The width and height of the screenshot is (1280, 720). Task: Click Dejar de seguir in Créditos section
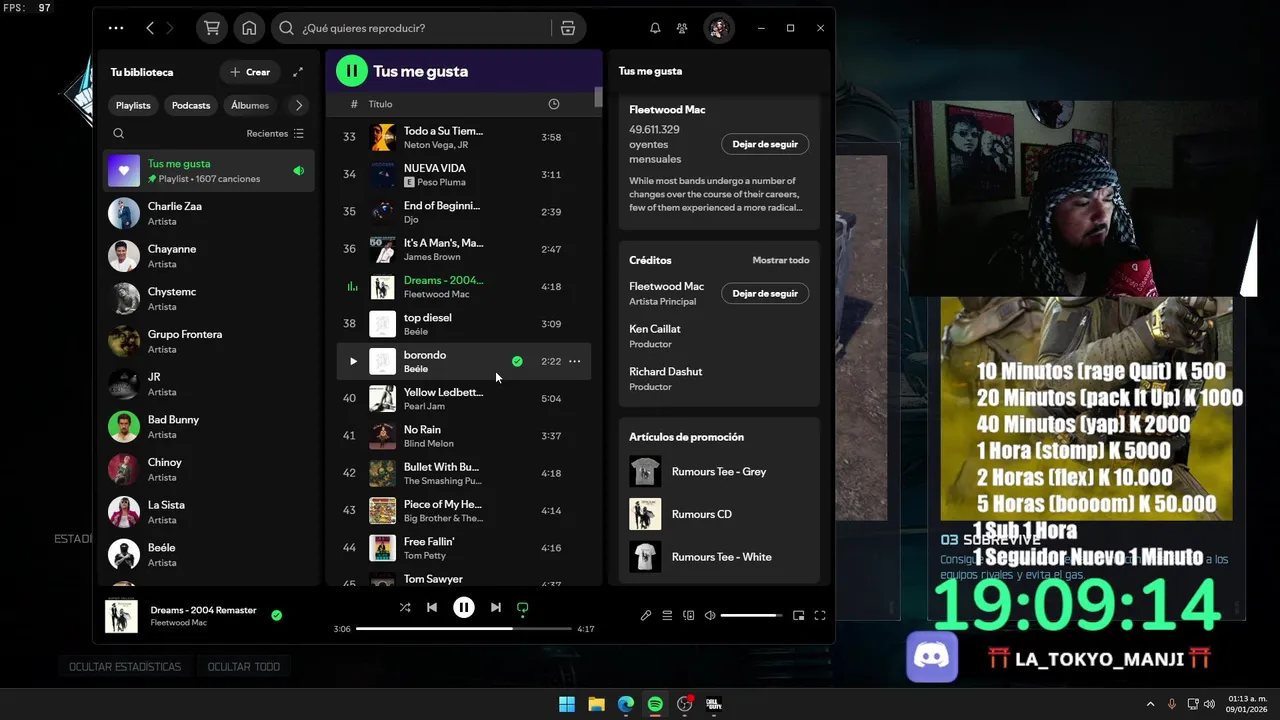click(x=765, y=293)
